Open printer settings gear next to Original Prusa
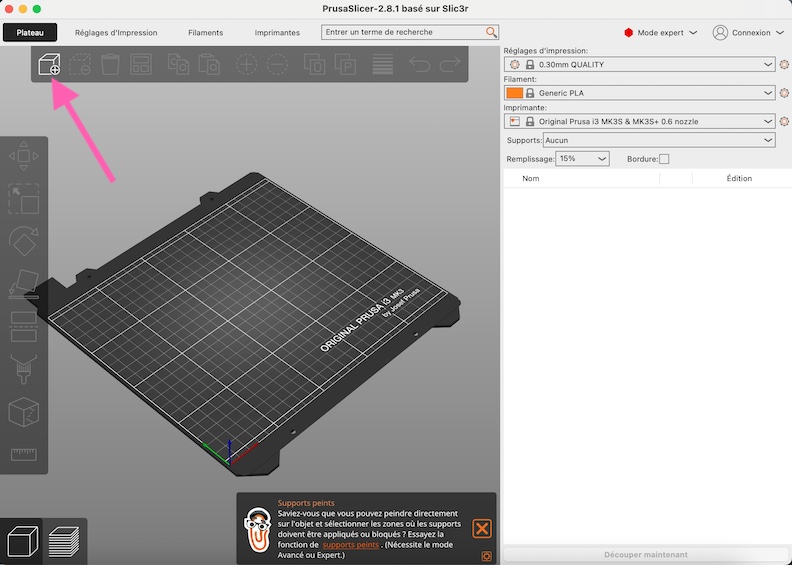The width and height of the screenshot is (792, 565). (x=784, y=121)
